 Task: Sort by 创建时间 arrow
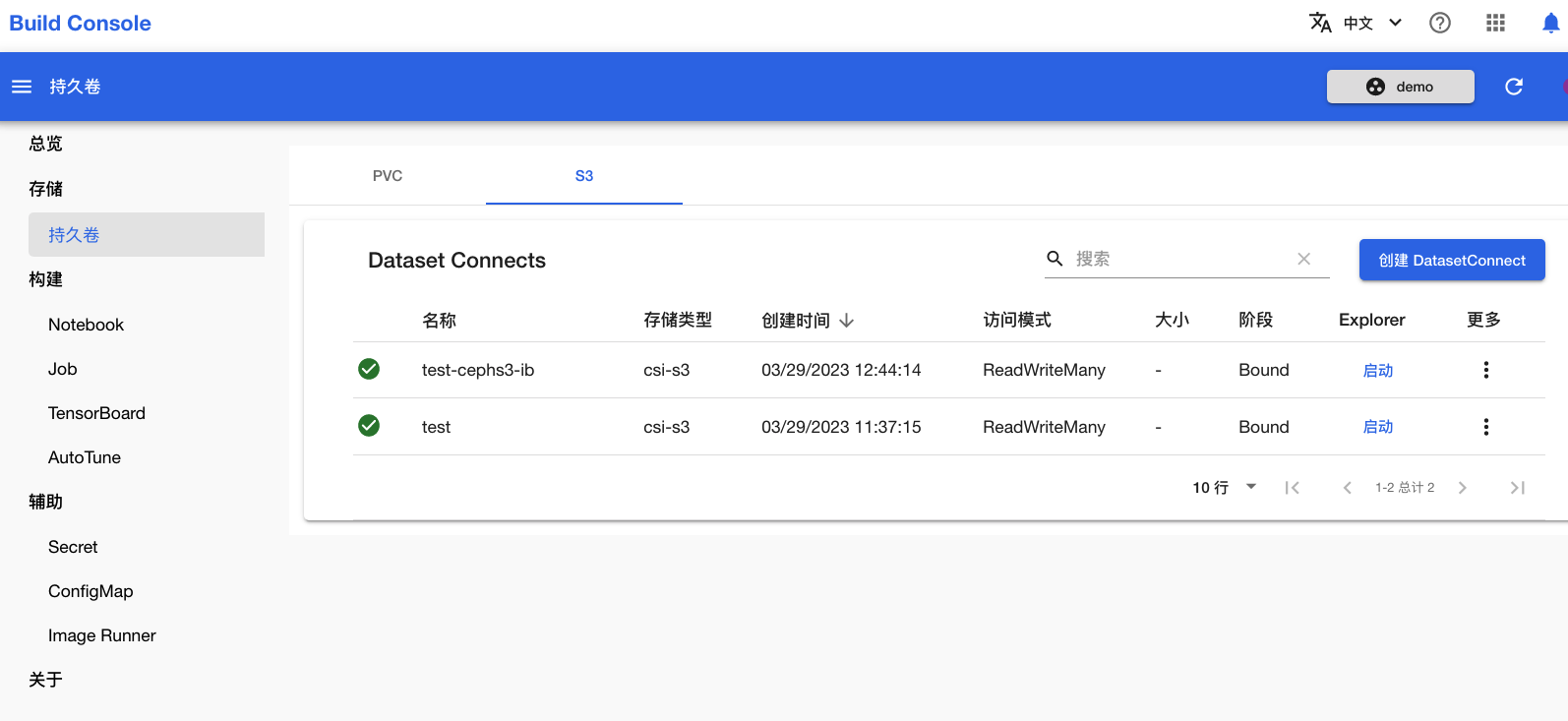(847, 321)
